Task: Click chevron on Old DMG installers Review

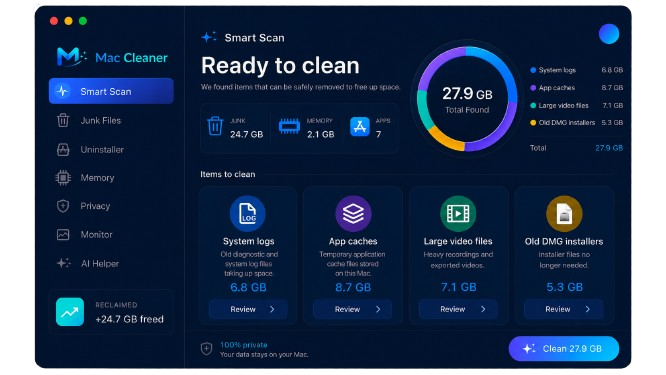Action: [x=588, y=309]
